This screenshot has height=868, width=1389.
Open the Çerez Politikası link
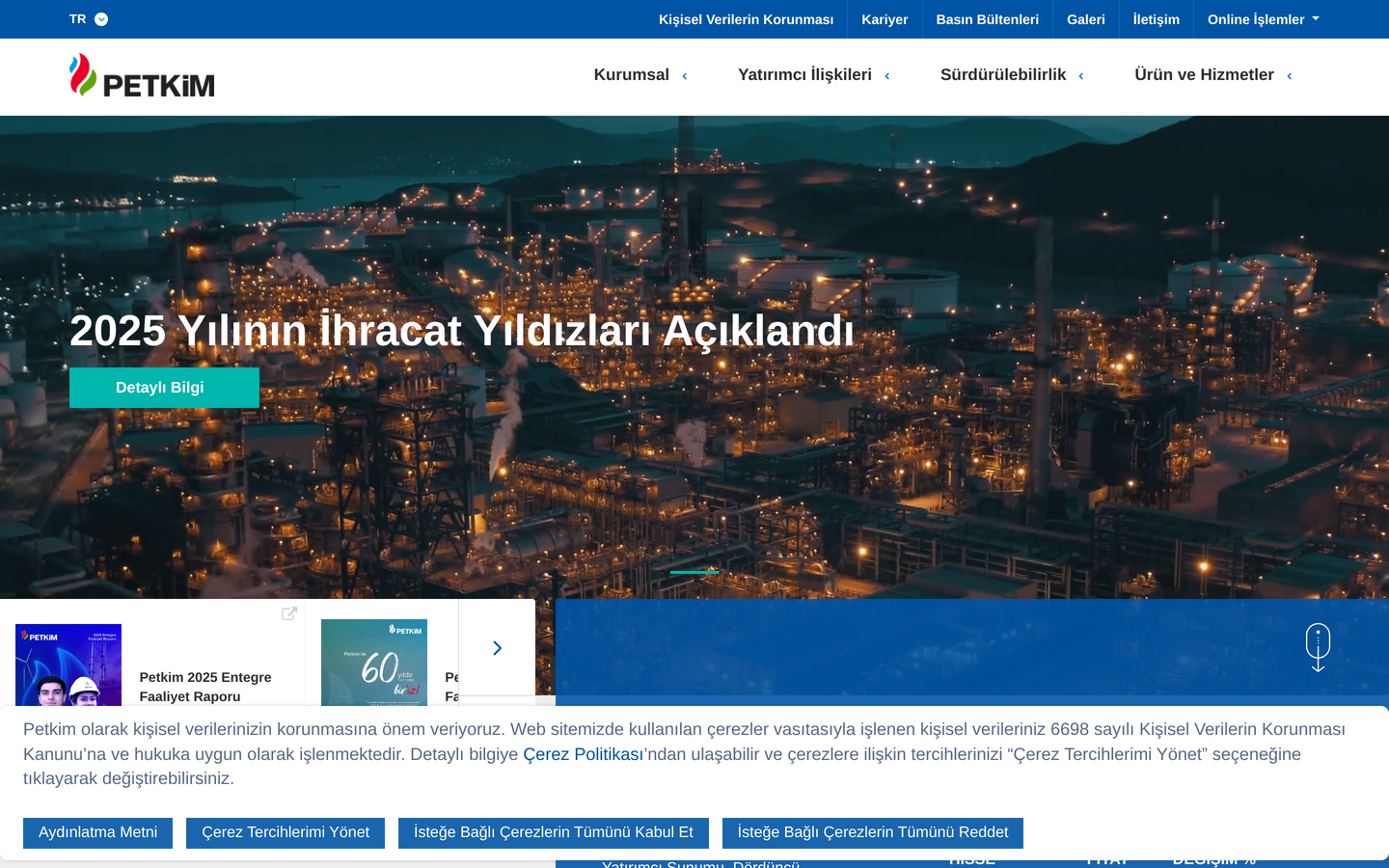pos(583,754)
